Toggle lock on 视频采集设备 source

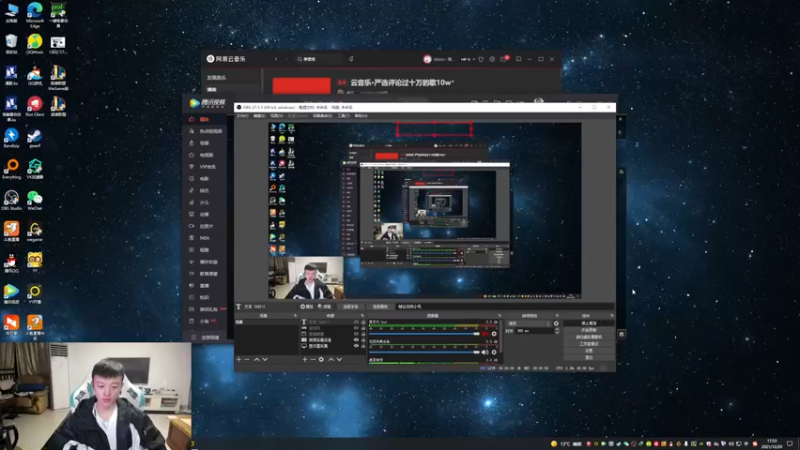(x=363, y=340)
